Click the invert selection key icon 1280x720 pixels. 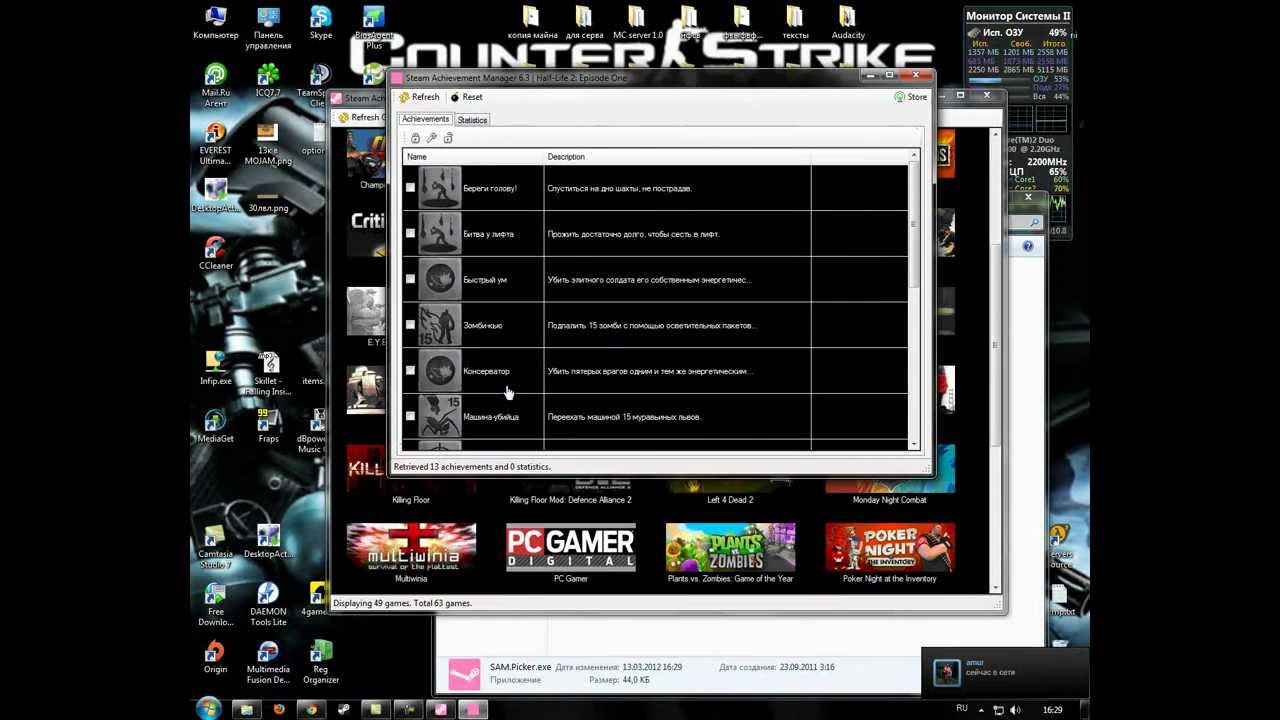(431, 138)
